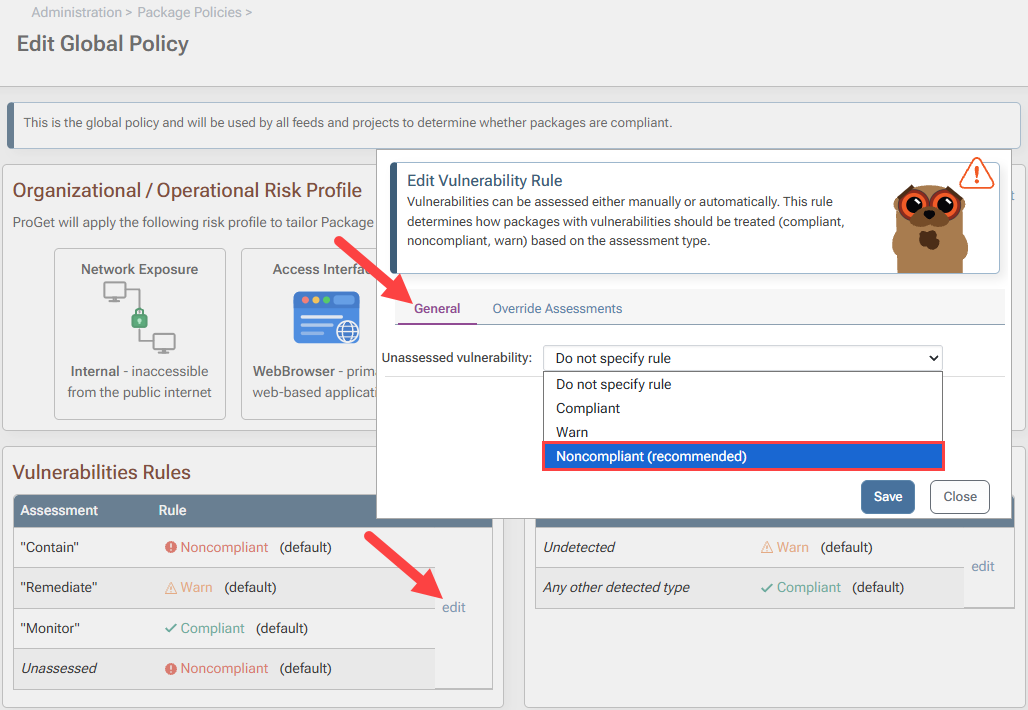1028x710 pixels.
Task: Open the Unassessed vulnerability dropdown
Action: (x=743, y=358)
